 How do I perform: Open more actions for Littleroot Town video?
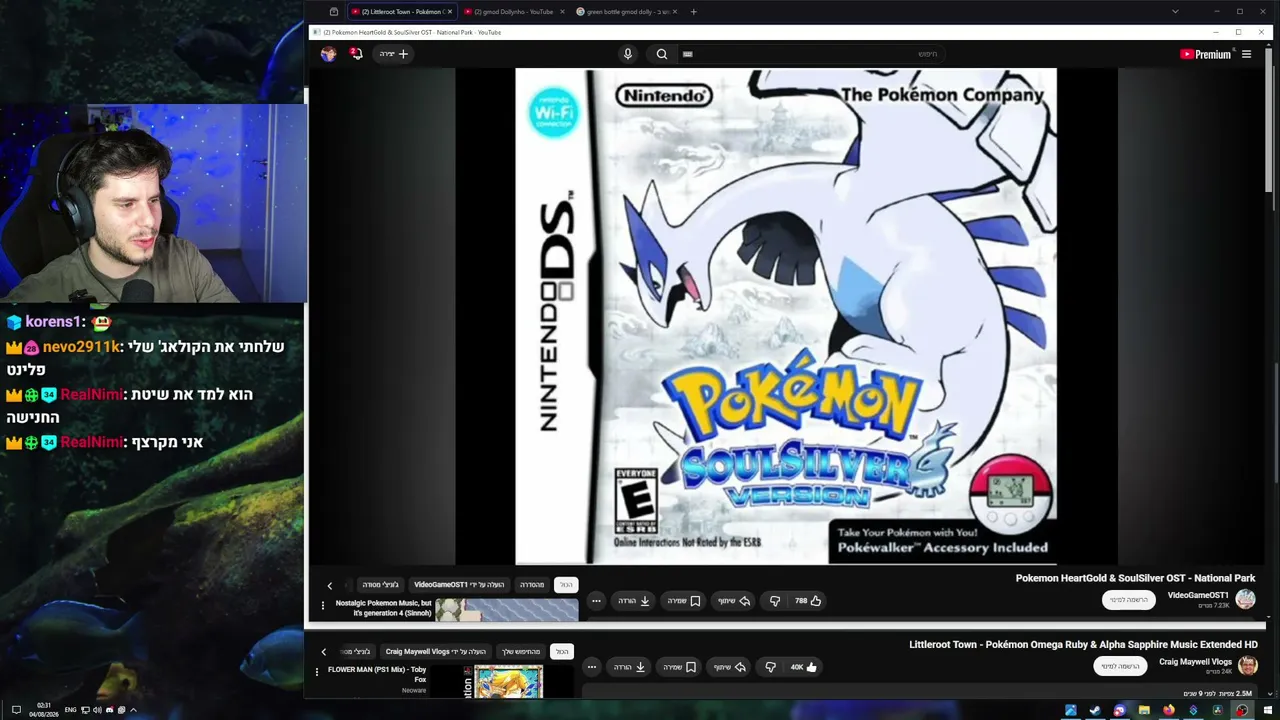click(592, 667)
